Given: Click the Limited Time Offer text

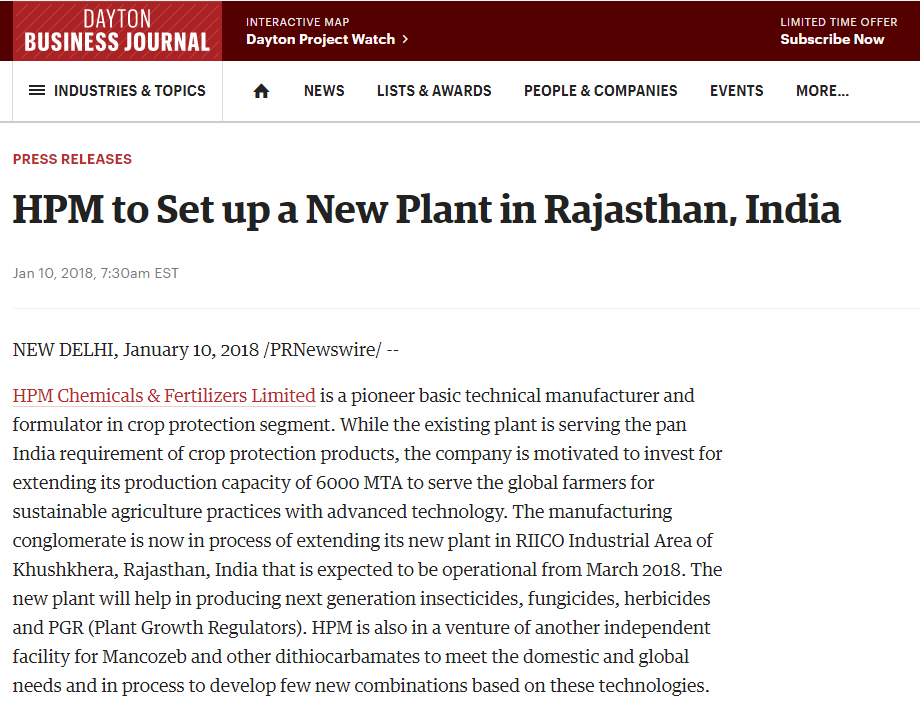Looking at the screenshot, I should point(838,22).
